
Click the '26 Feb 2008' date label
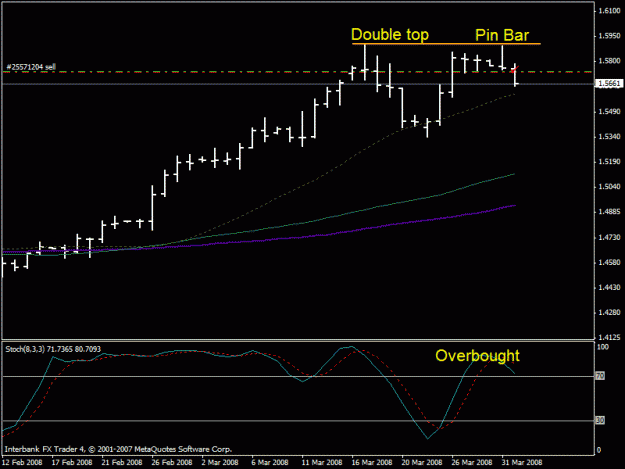172,462
